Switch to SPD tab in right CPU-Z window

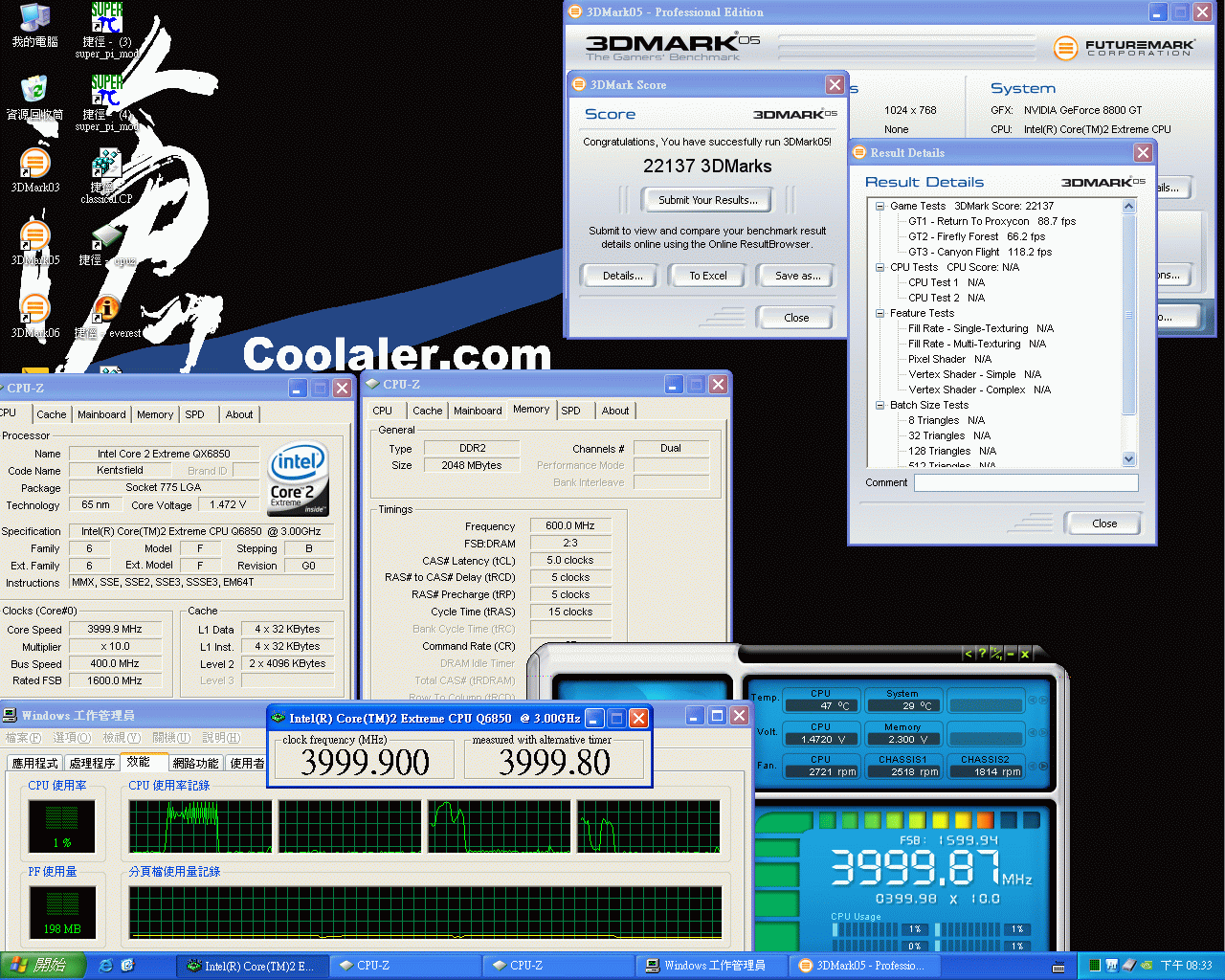pyautogui.click(x=571, y=411)
